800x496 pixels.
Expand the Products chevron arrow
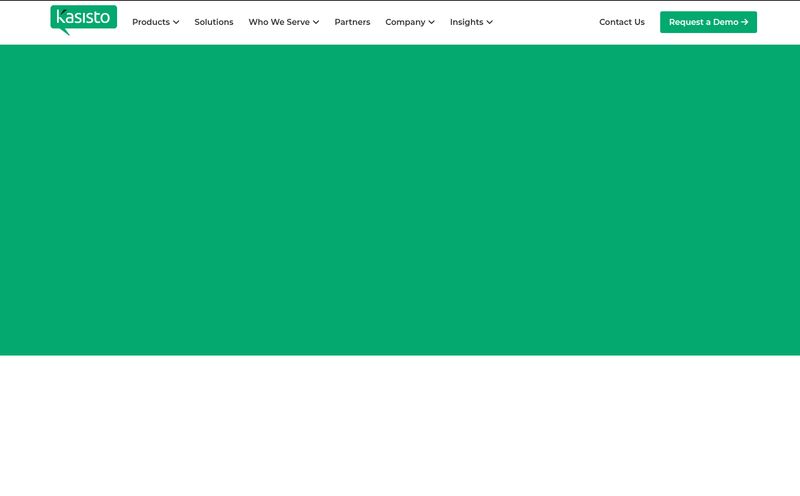[176, 22]
